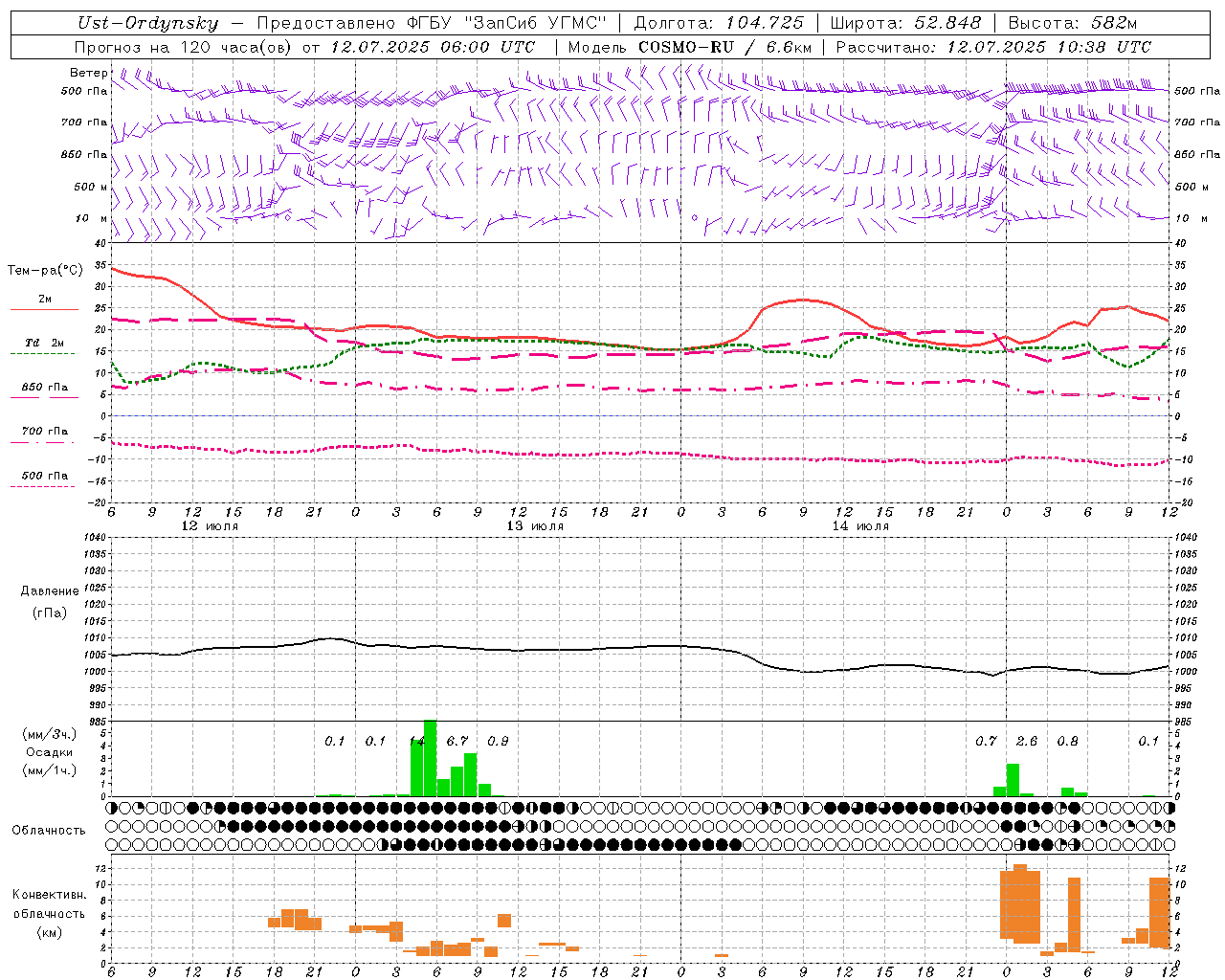Click the dotted pink line sample under 500 гПа
This screenshot has height=980, width=1225.
click(x=43, y=486)
